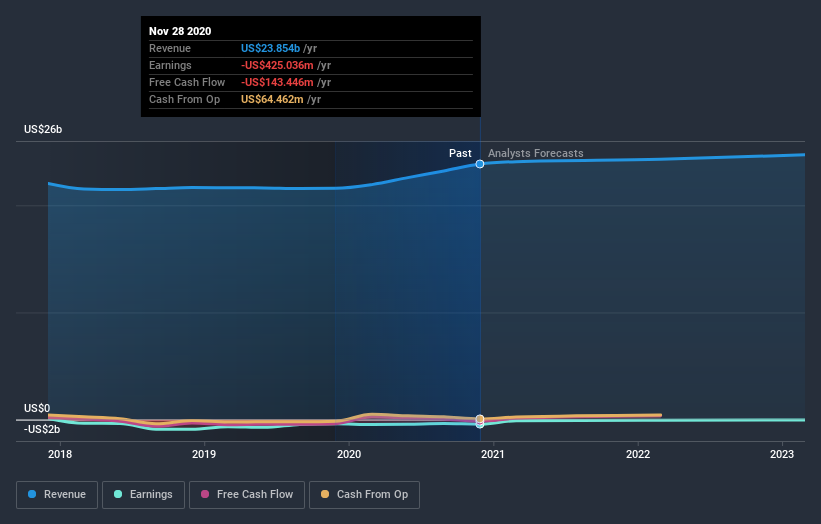The width and height of the screenshot is (821, 524).
Task: Select the revenue data point at Nov 2020
Action: click(480, 164)
